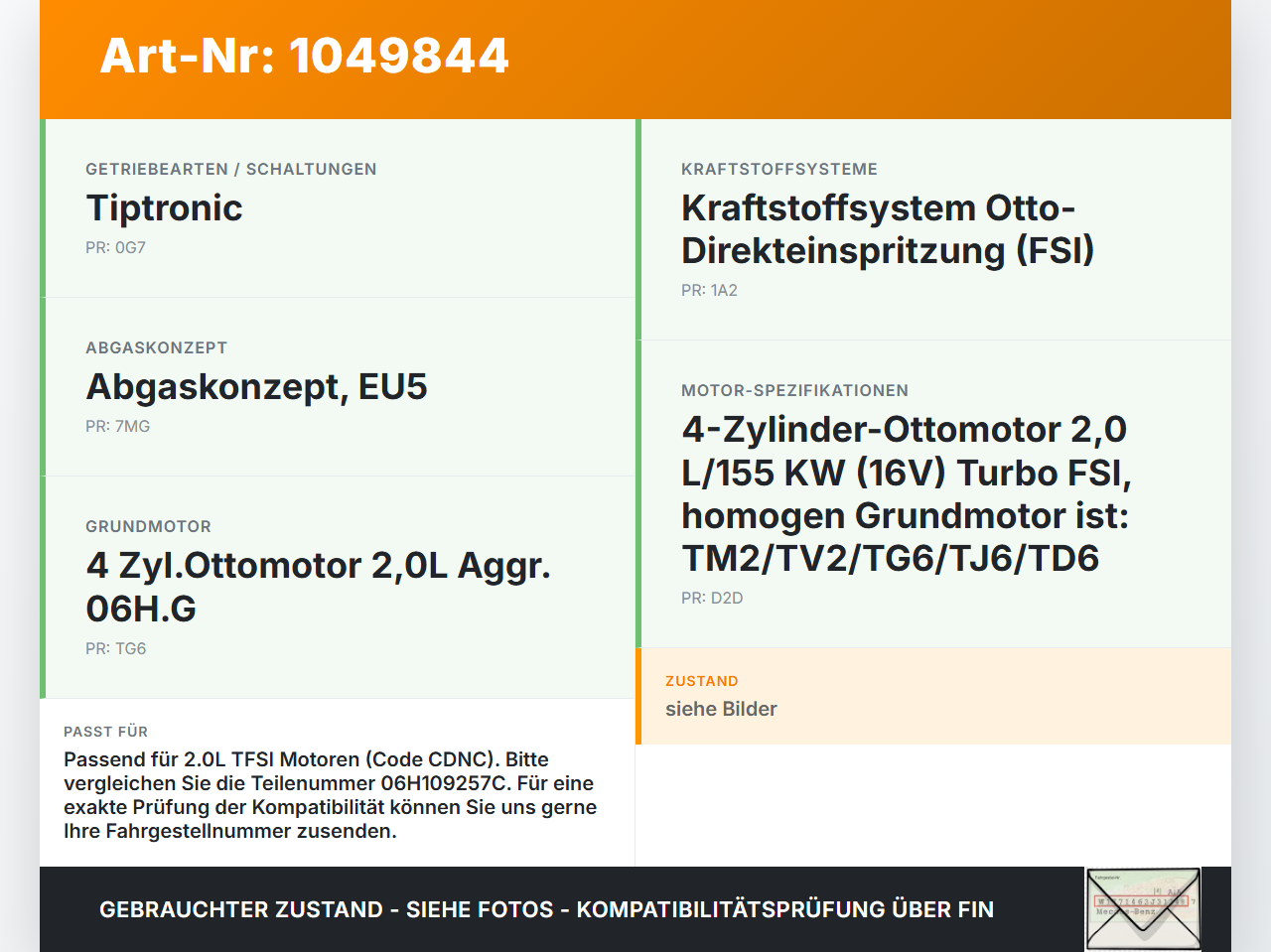The image size is (1271, 952).
Task: Click the MOTOR-SPEZIFIKATIONEN category label
Action: point(794,391)
